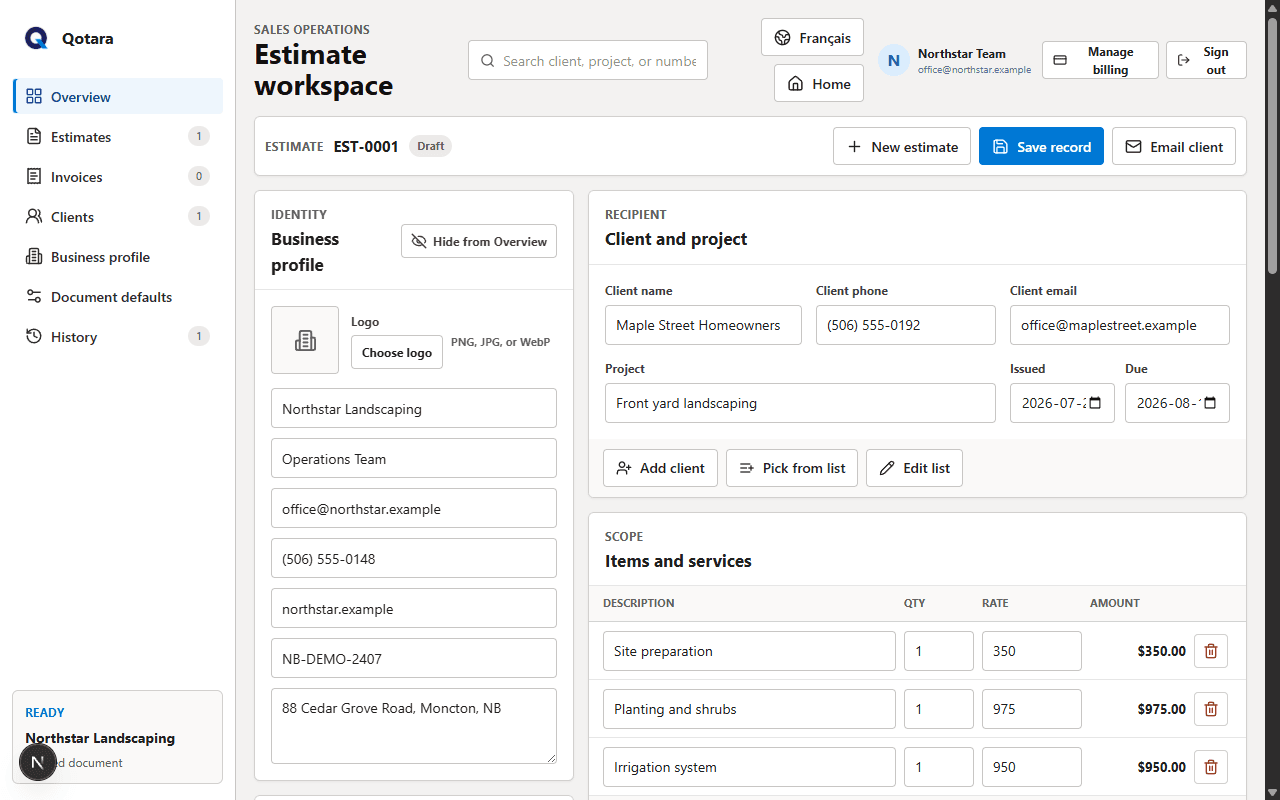Click the Invoices receipt icon

pyautogui.click(x=34, y=176)
